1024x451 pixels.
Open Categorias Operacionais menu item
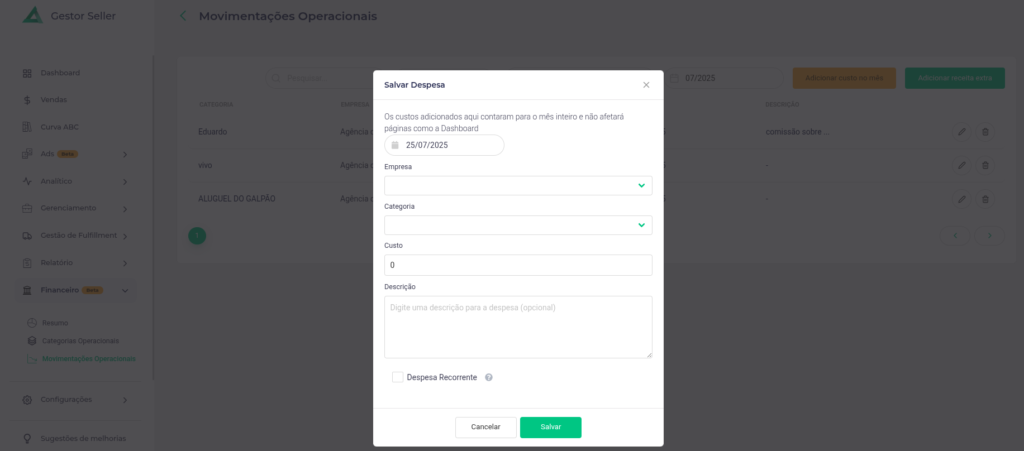tap(80, 341)
